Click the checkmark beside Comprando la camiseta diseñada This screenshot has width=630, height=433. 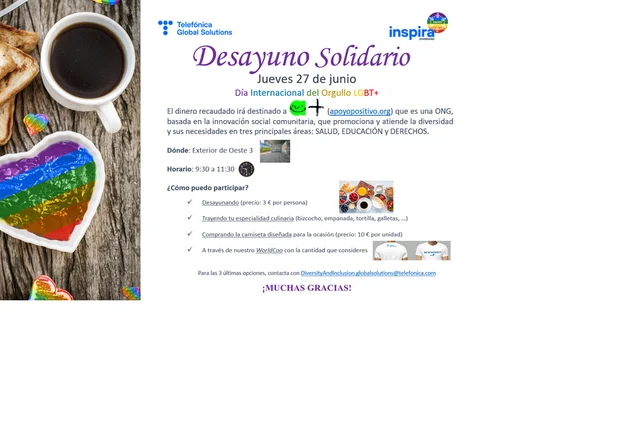(x=189, y=234)
